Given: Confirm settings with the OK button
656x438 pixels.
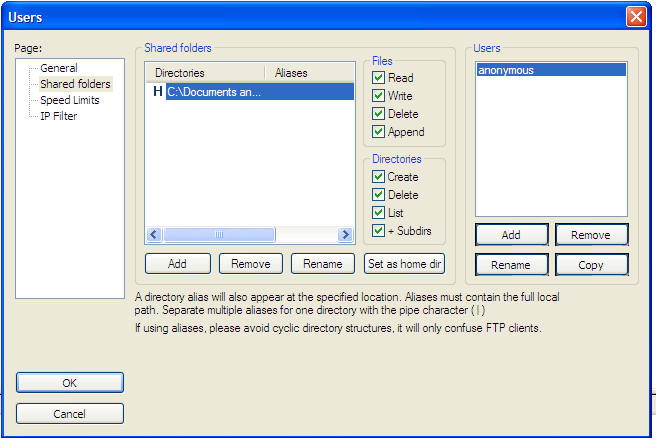Looking at the screenshot, I should tap(70, 382).
